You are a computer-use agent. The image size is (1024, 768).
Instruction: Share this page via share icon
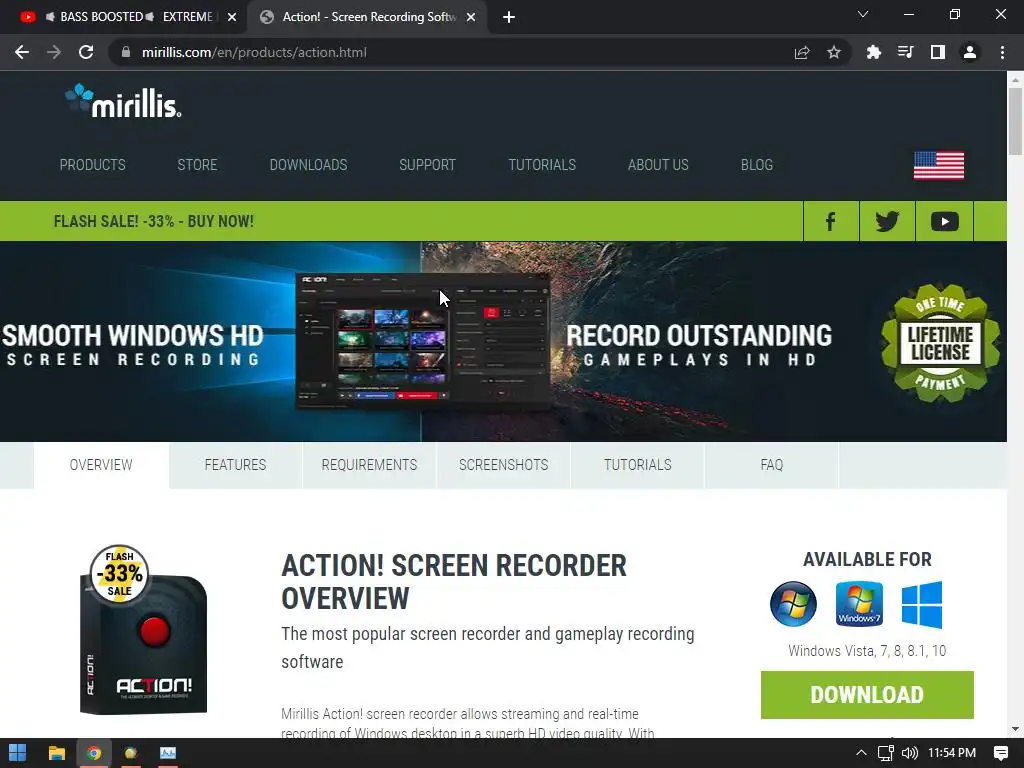coord(801,52)
